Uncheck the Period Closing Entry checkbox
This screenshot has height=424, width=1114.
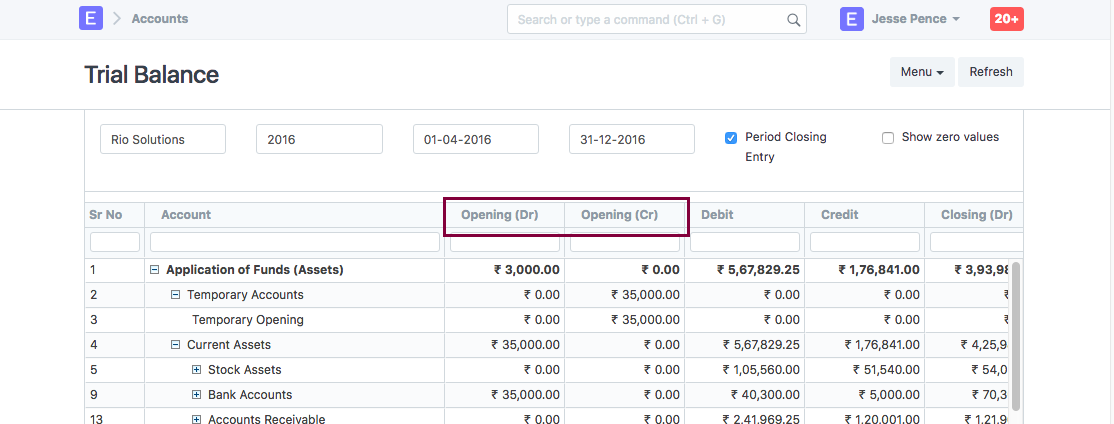[x=731, y=138]
